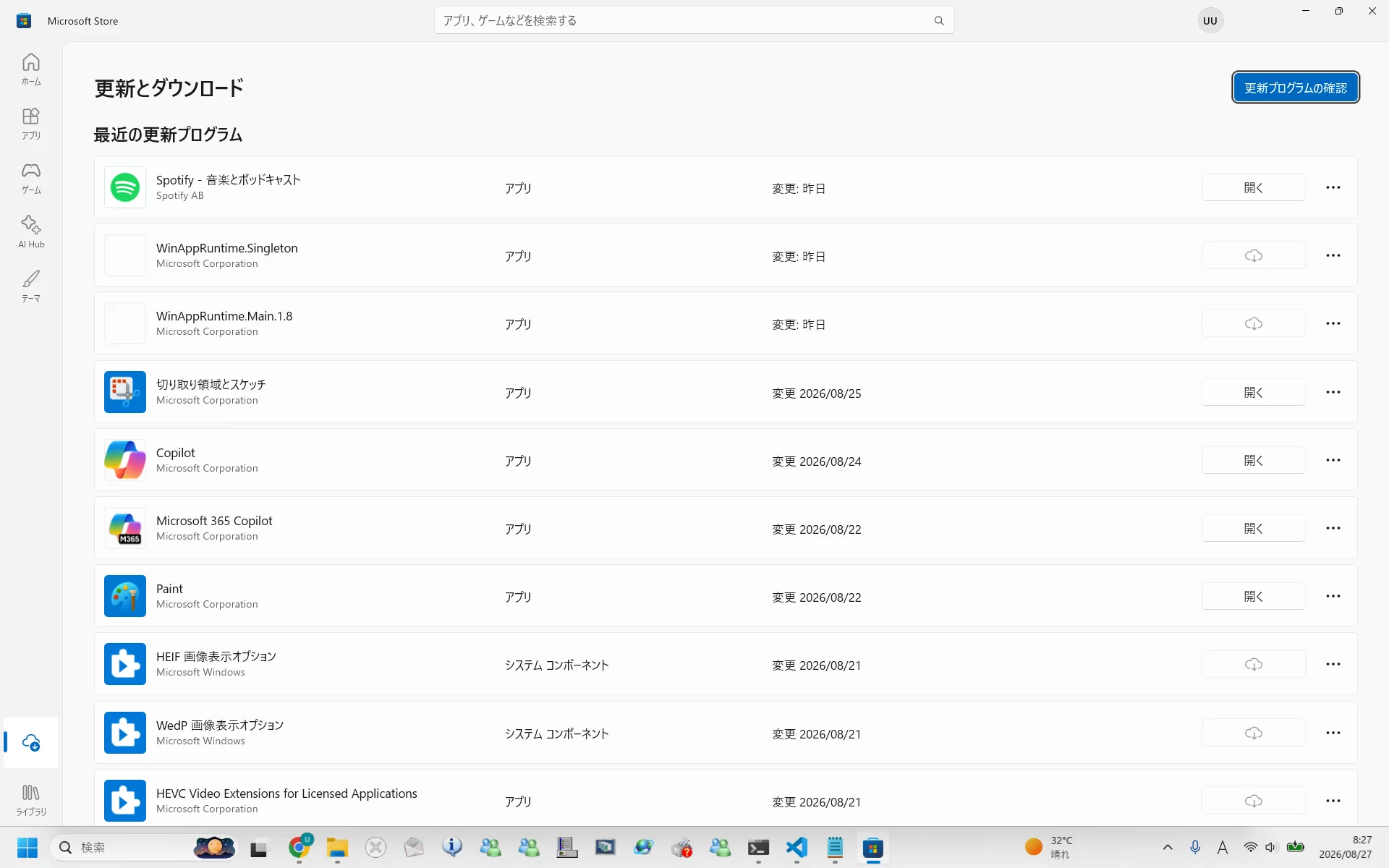The width and height of the screenshot is (1389, 868).
Task: Click the Microsoft 365 Copilot icon
Action: [125, 528]
